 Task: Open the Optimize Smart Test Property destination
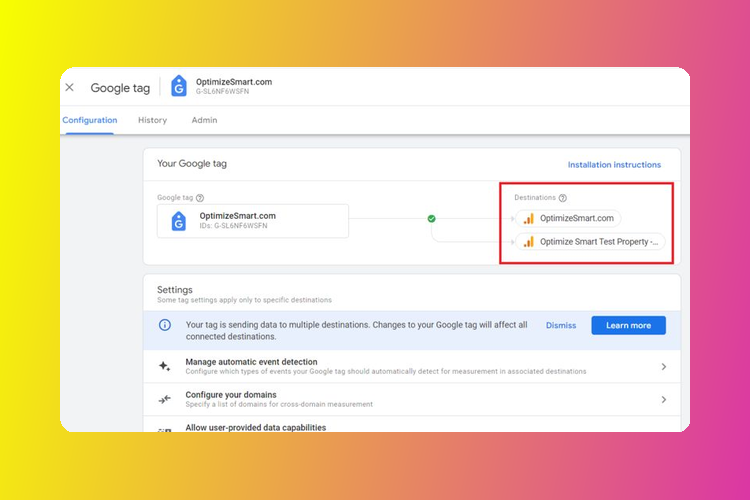pos(590,242)
